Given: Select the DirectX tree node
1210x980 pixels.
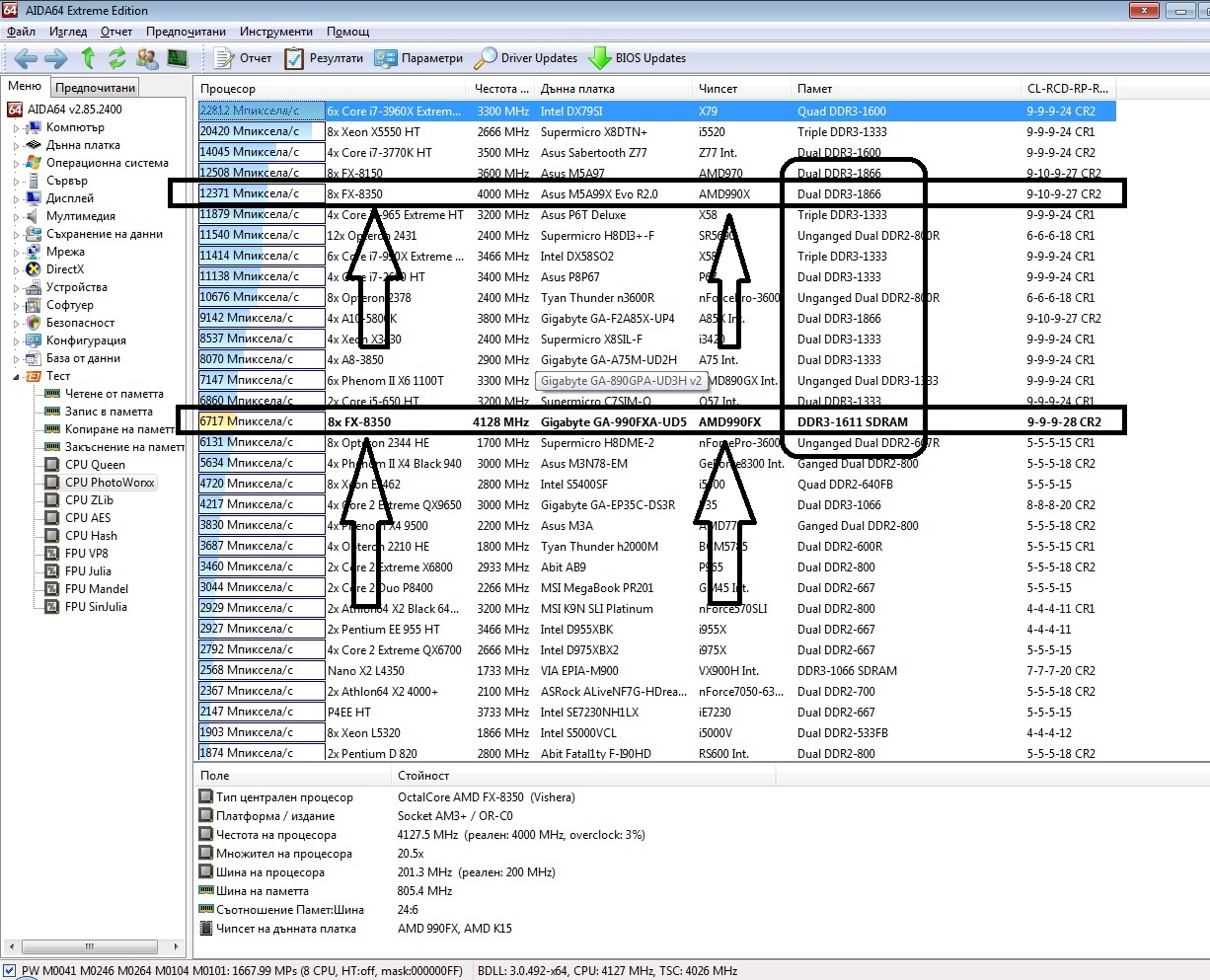Looking at the screenshot, I should coord(65,269).
